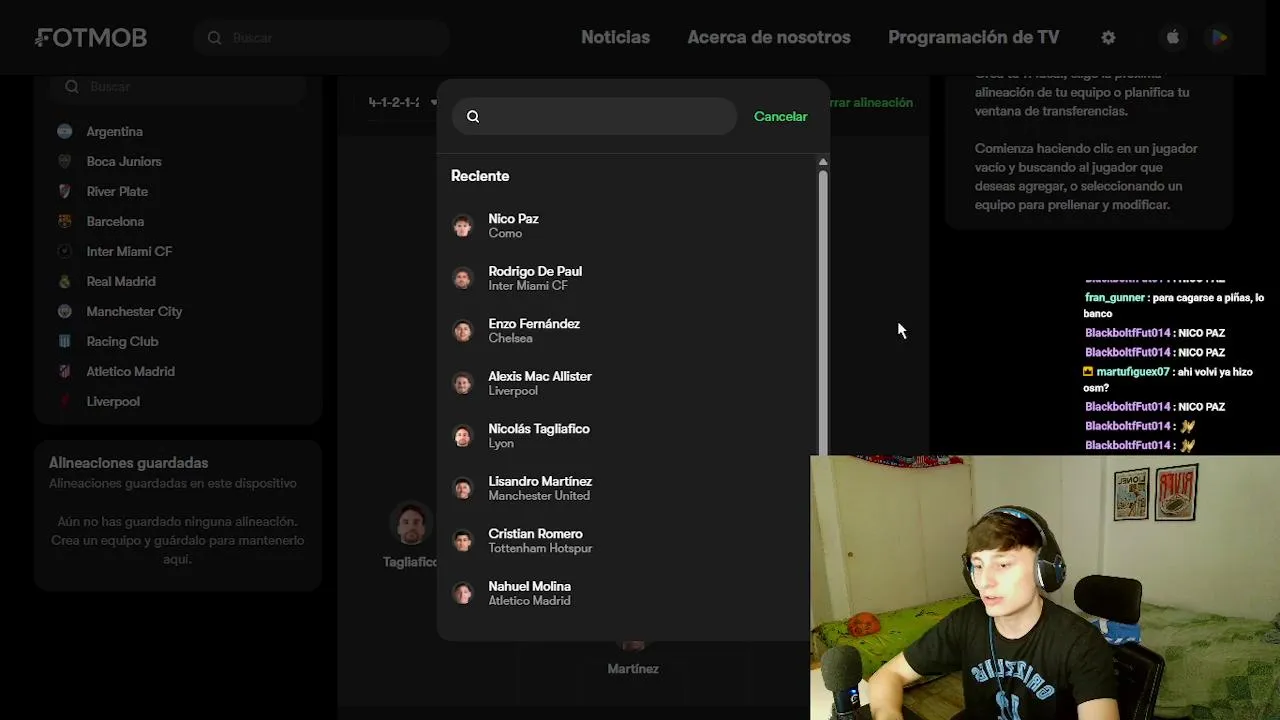
Task: Click the Borrar alineación link
Action: (x=870, y=102)
